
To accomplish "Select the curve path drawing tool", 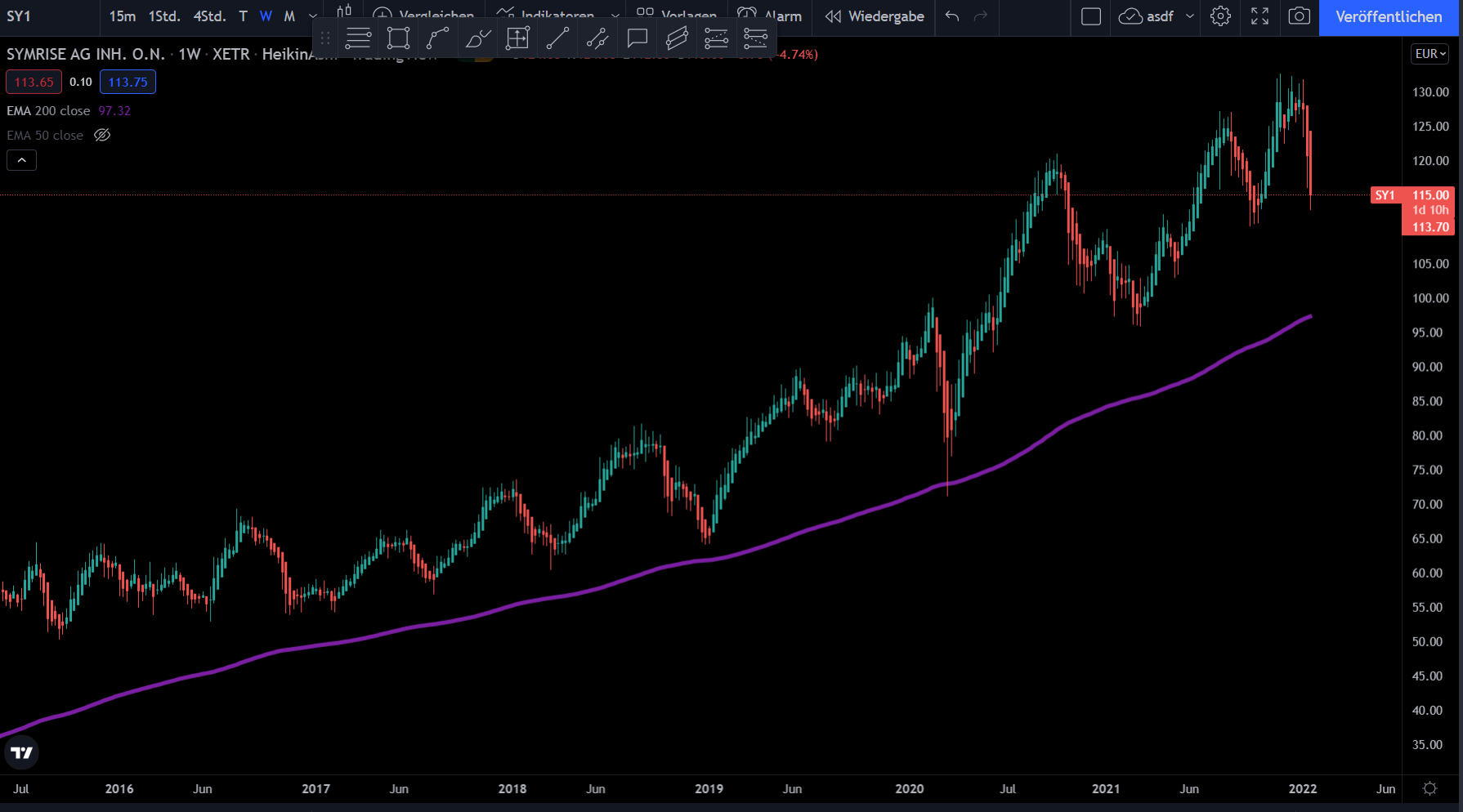I will [x=438, y=38].
